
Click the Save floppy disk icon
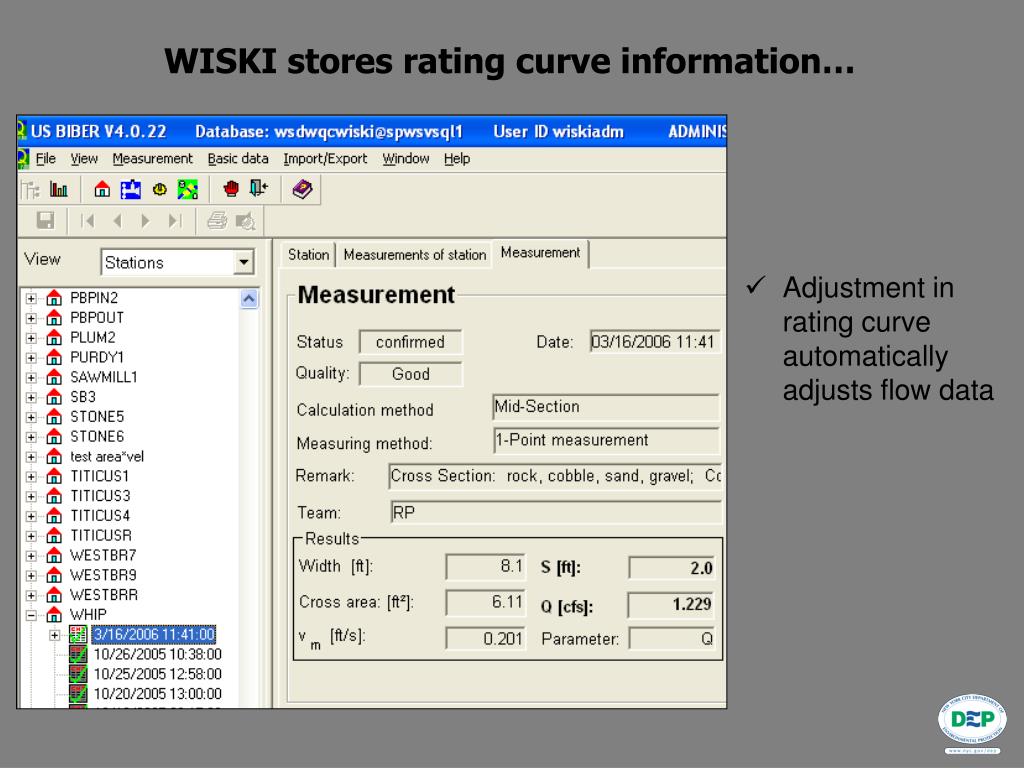coord(45,221)
